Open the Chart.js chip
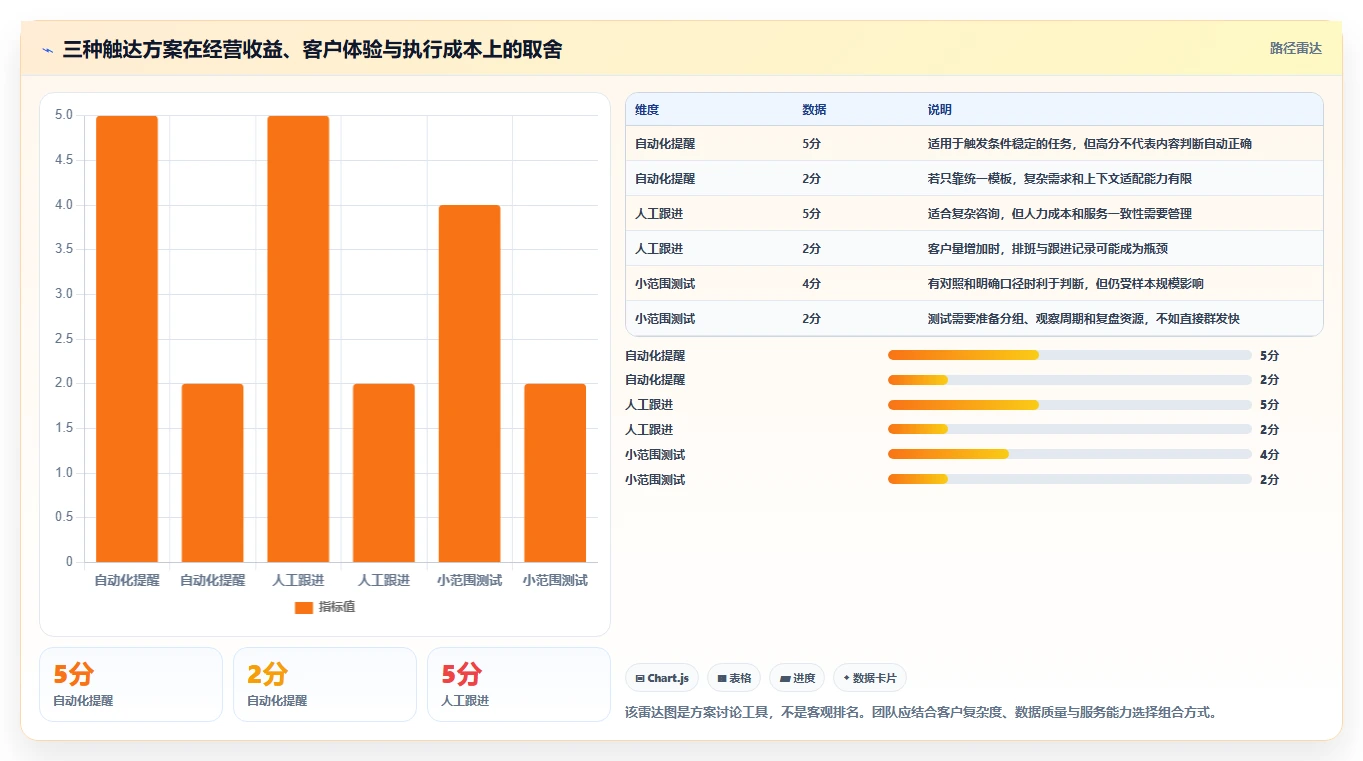Image resolution: width=1363 pixels, height=761 pixels. coord(662,678)
